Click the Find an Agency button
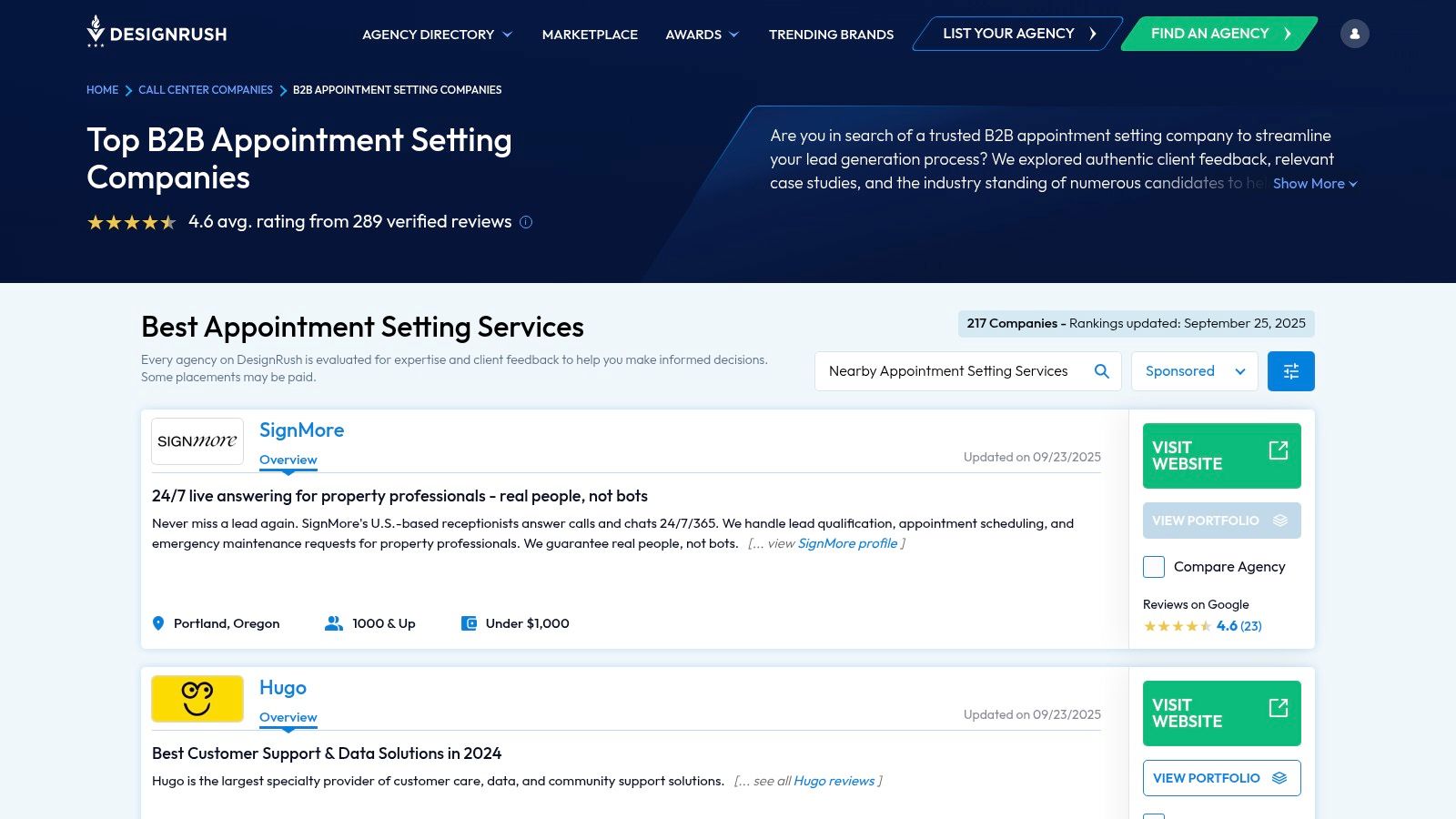Image resolution: width=1456 pixels, height=819 pixels. pos(1219,34)
